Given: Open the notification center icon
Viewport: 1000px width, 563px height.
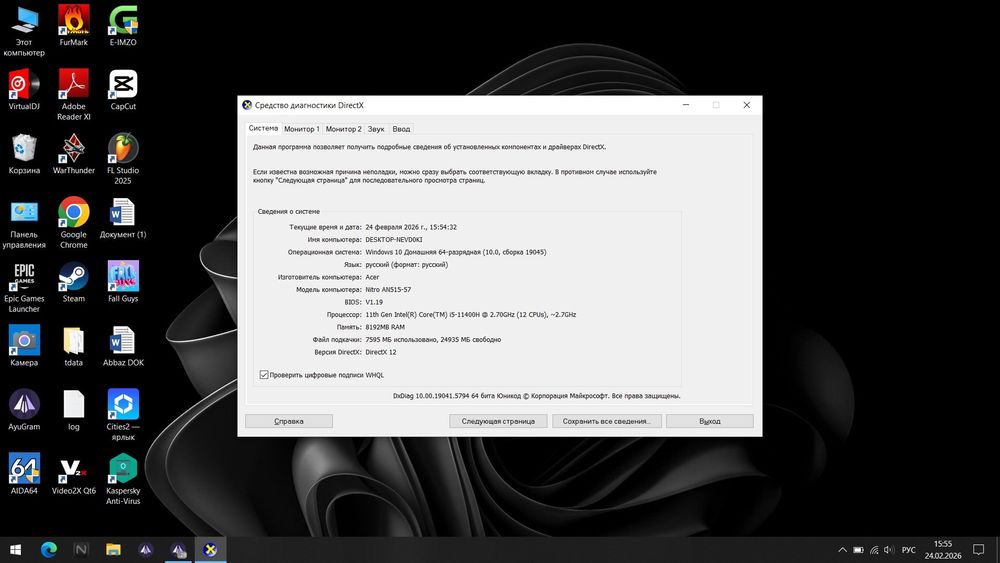Looking at the screenshot, I should pyautogui.click(x=978, y=550).
